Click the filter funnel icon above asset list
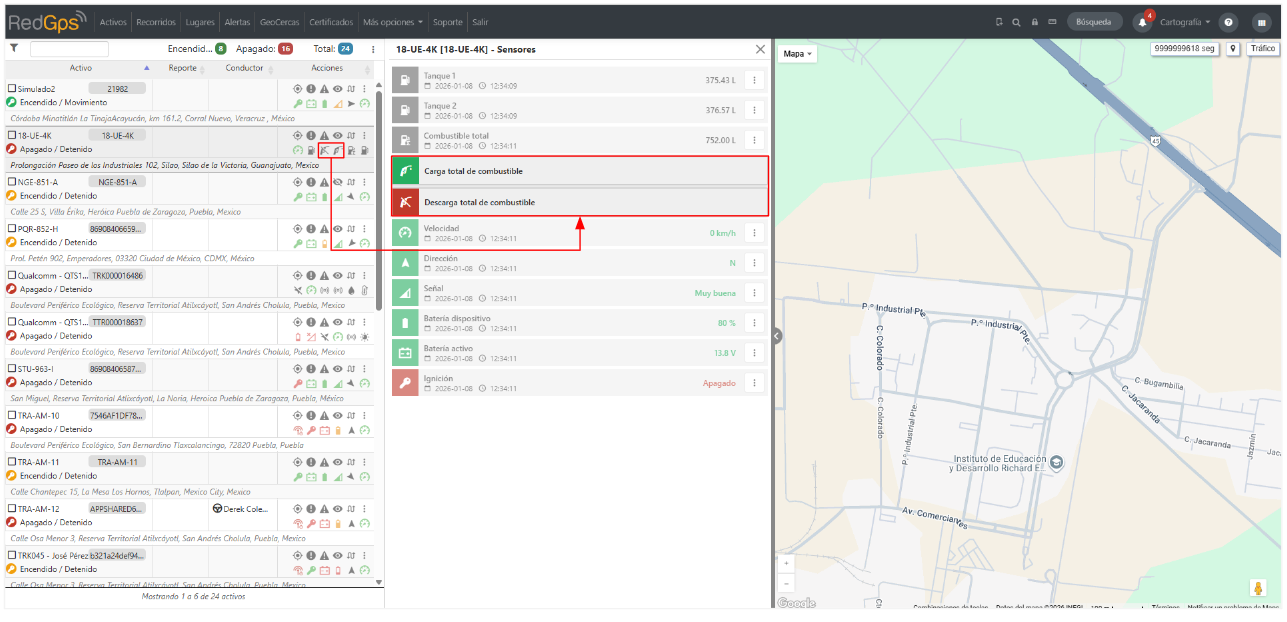This screenshot has height=622, width=1287. (14, 48)
